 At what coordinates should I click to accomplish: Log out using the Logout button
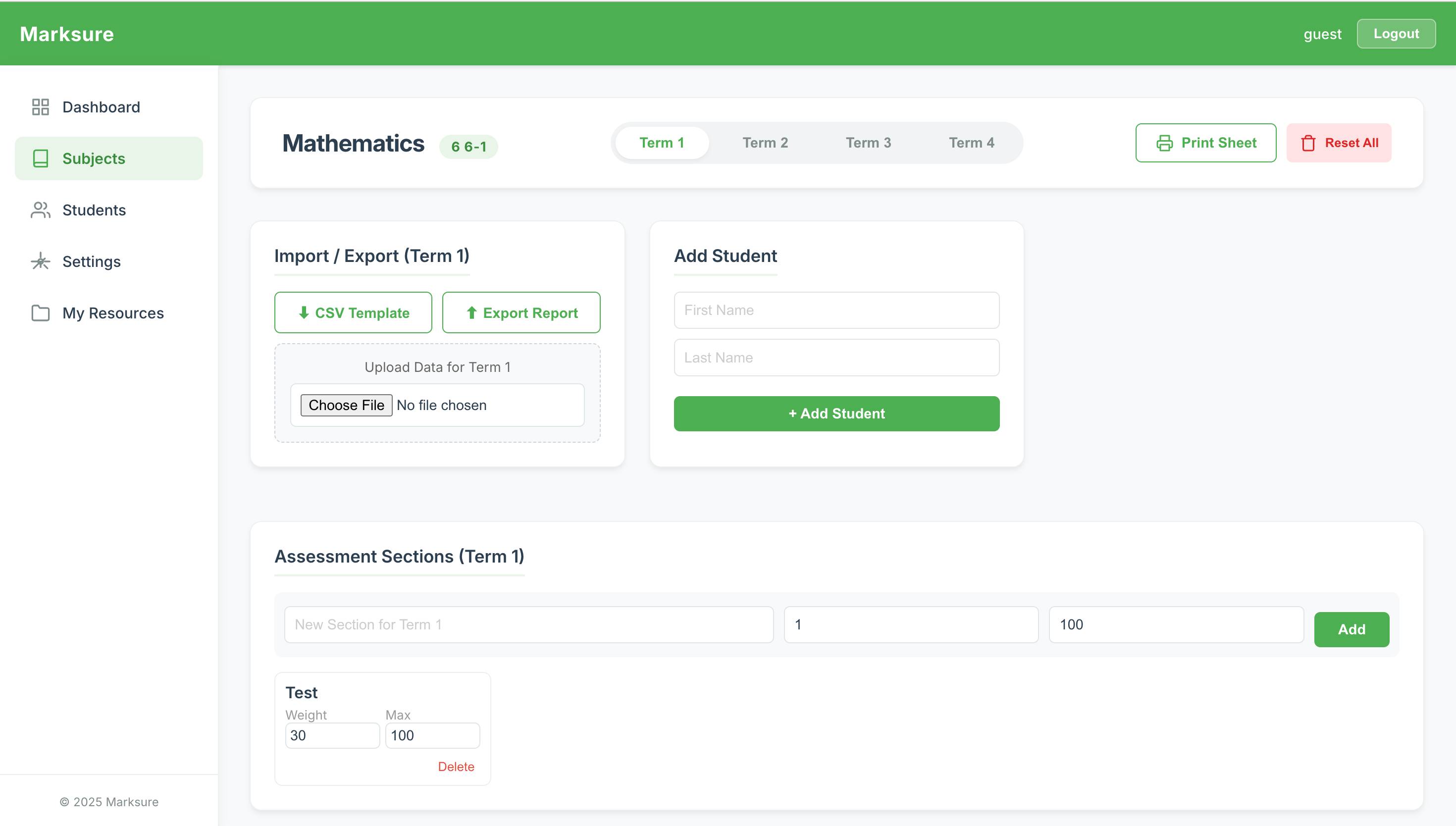point(1396,34)
